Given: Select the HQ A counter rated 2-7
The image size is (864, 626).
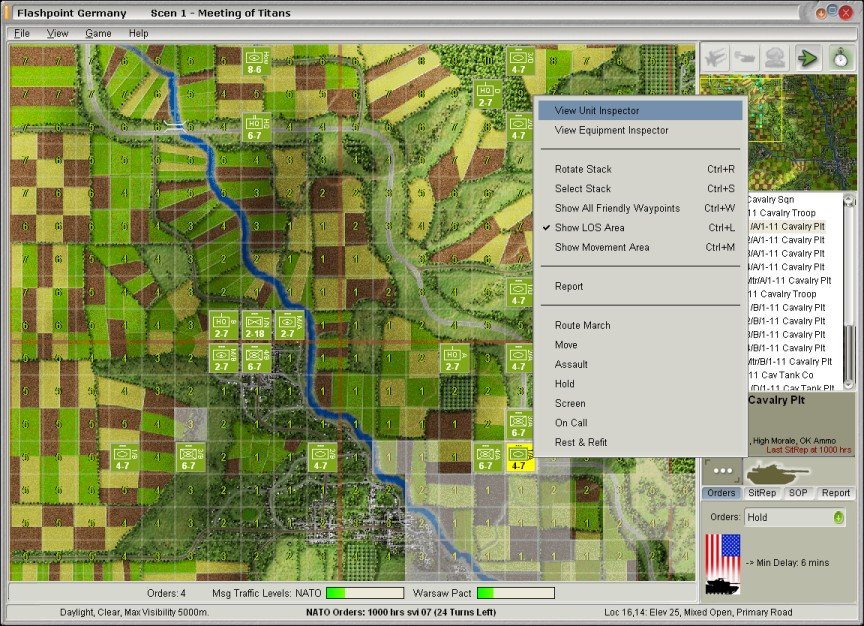Looking at the screenshot, I should click(x=454, y=359).
